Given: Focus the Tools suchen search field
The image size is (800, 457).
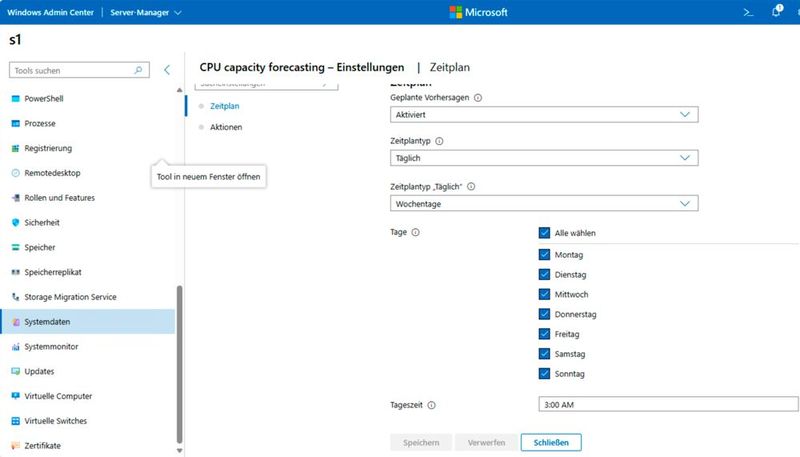Looking at the screenshot, I should click(x=79, y=70).
